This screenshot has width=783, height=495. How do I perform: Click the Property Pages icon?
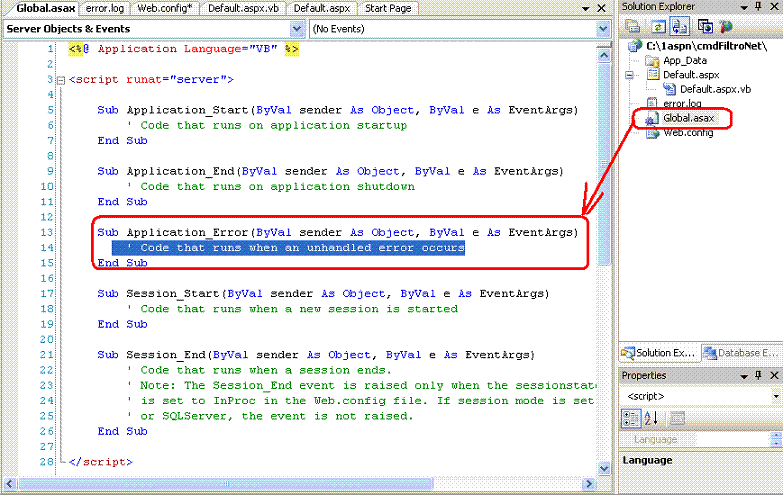click(x=677, y=418)
